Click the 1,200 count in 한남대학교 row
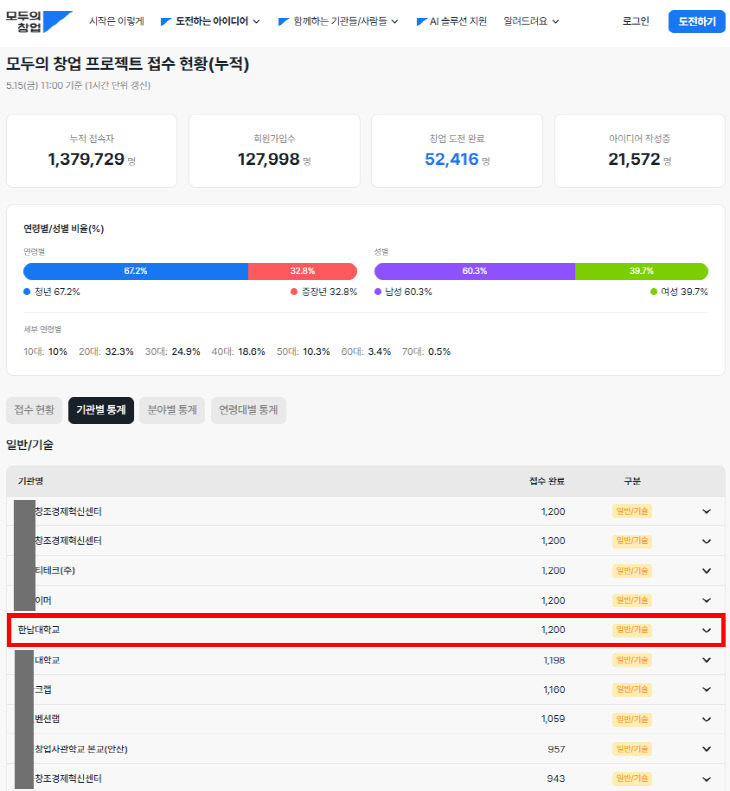Image resolution: width=730 pixels, height=791 pixels. click(x=553, y=630)
